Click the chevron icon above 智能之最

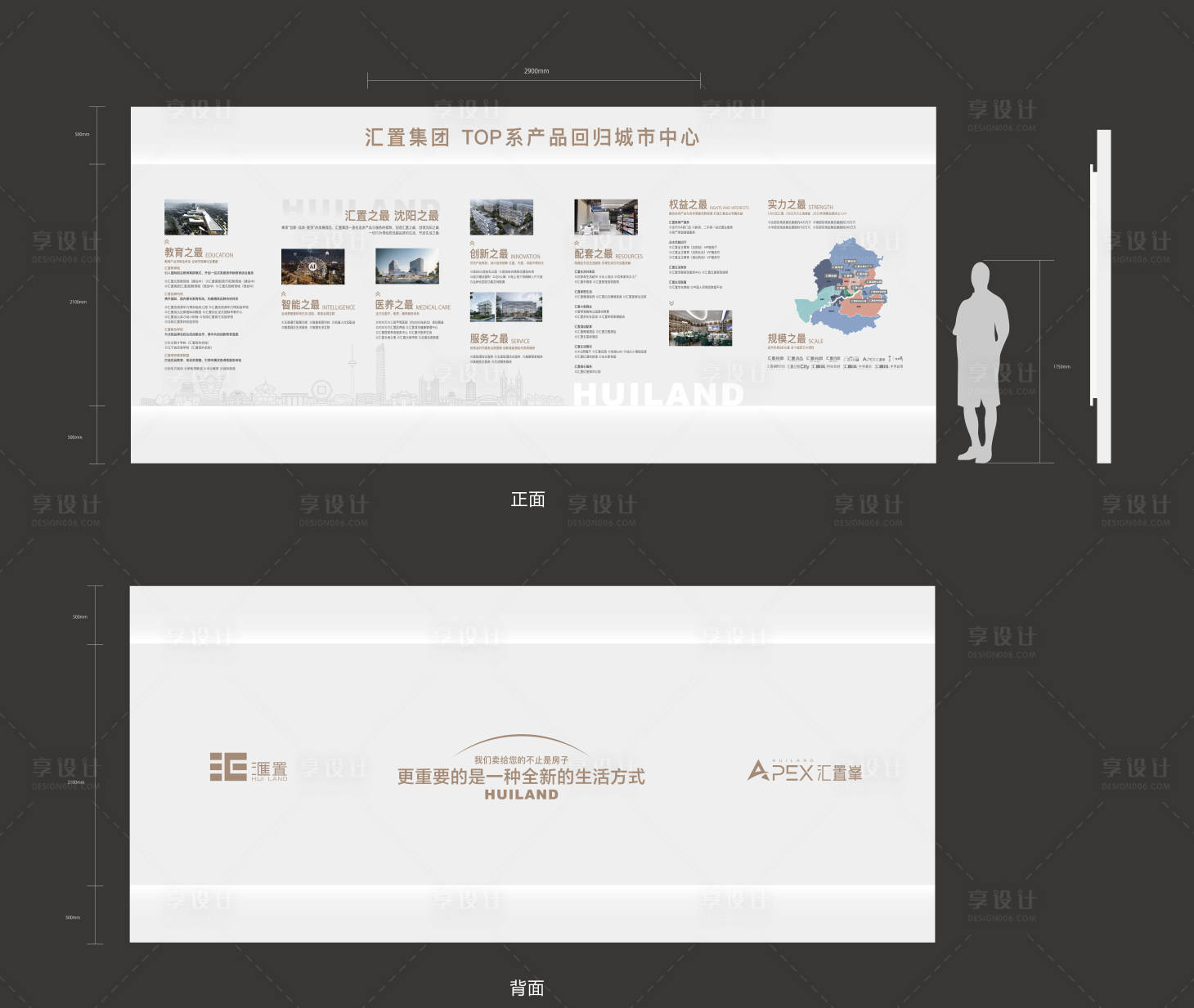click(x=284, y=293)
